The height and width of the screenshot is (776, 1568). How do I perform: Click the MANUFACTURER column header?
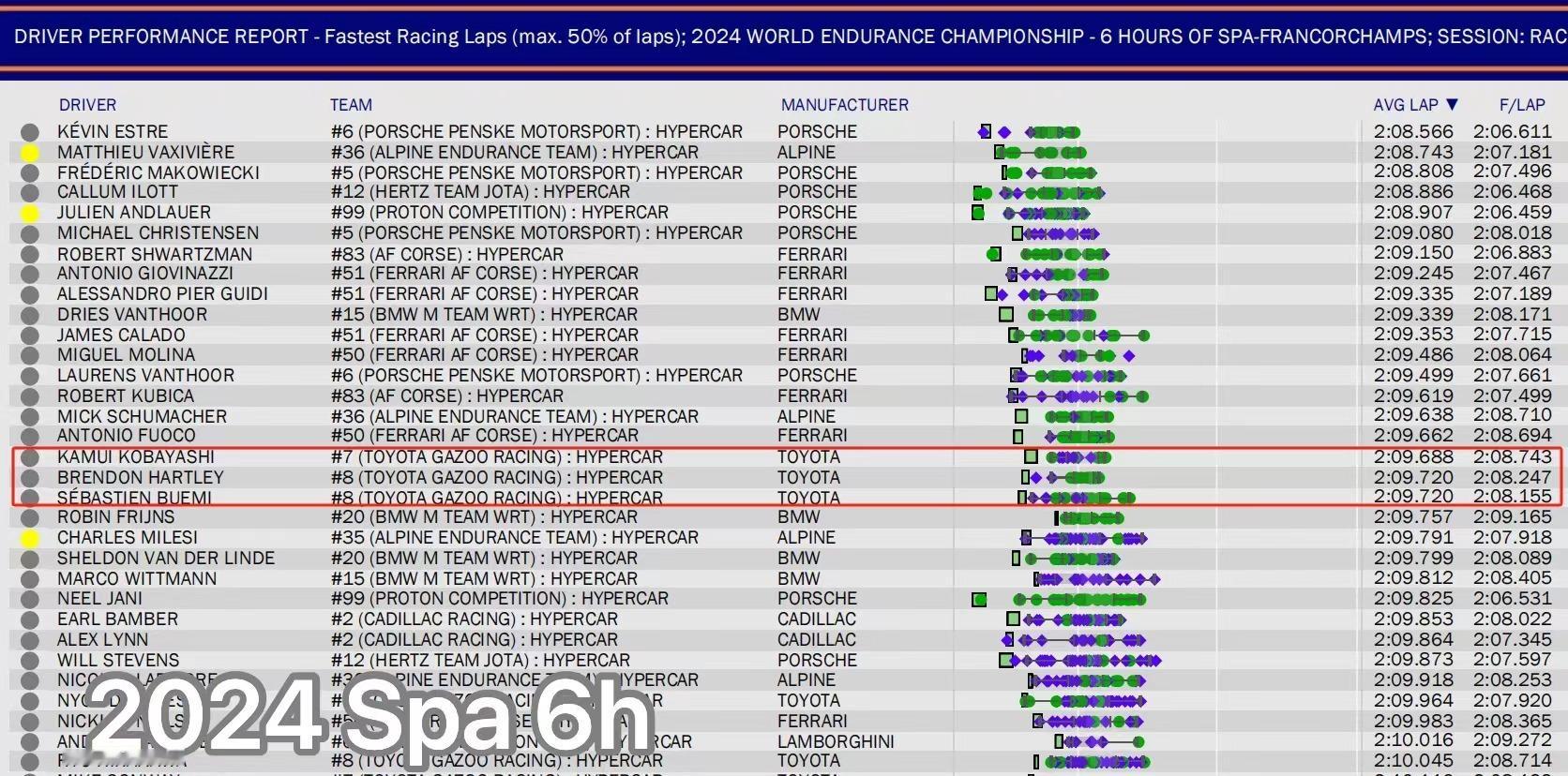[845, 105]
